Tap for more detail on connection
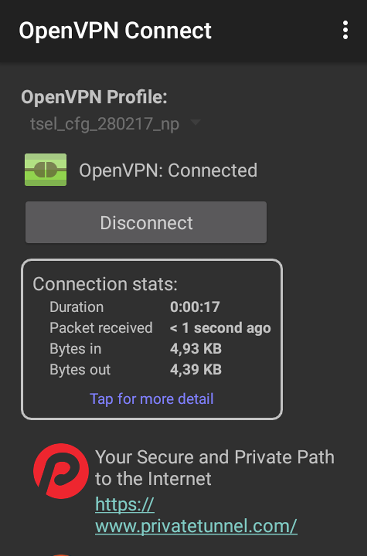The width and height of the screenshot is (367, 556). coord(152,399)
